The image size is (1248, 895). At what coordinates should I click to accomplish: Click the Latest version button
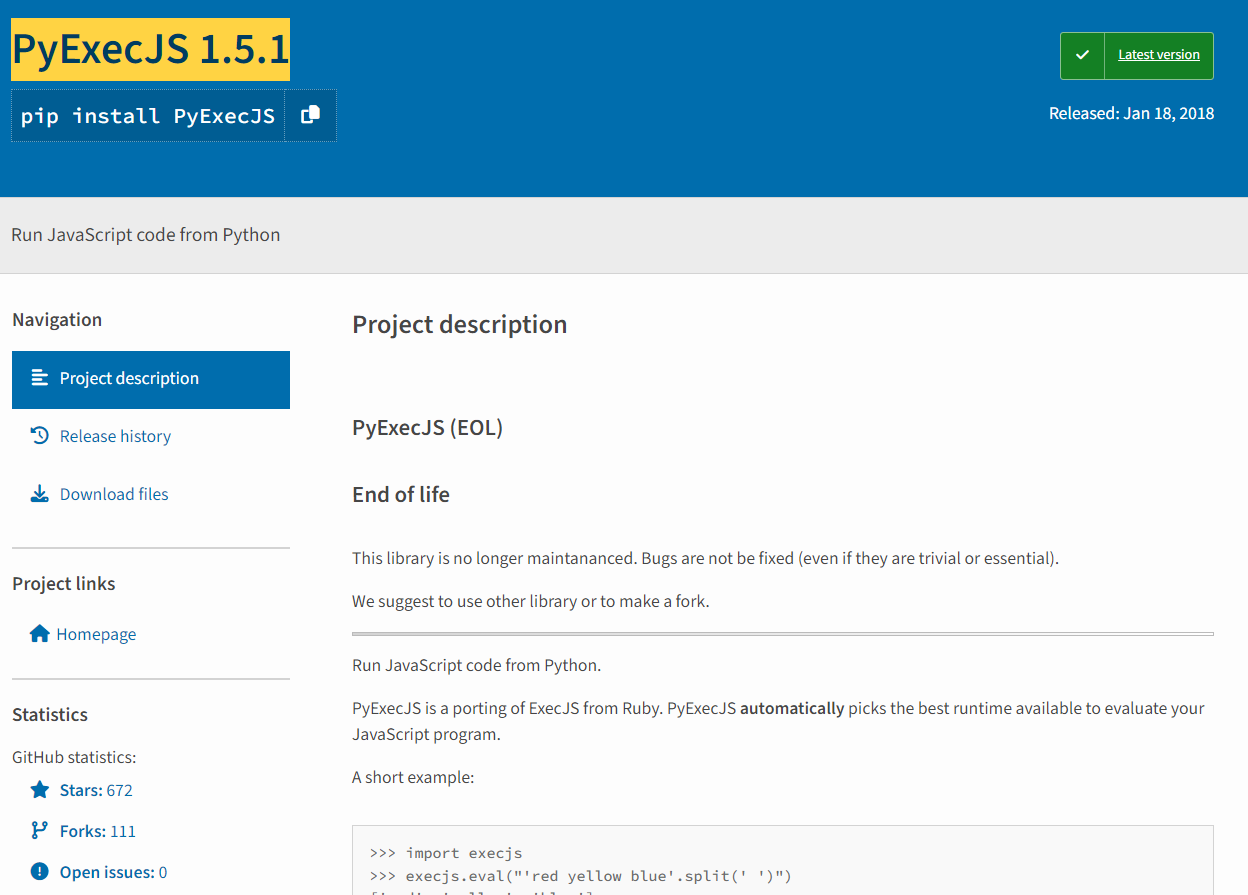(1157, 55)
